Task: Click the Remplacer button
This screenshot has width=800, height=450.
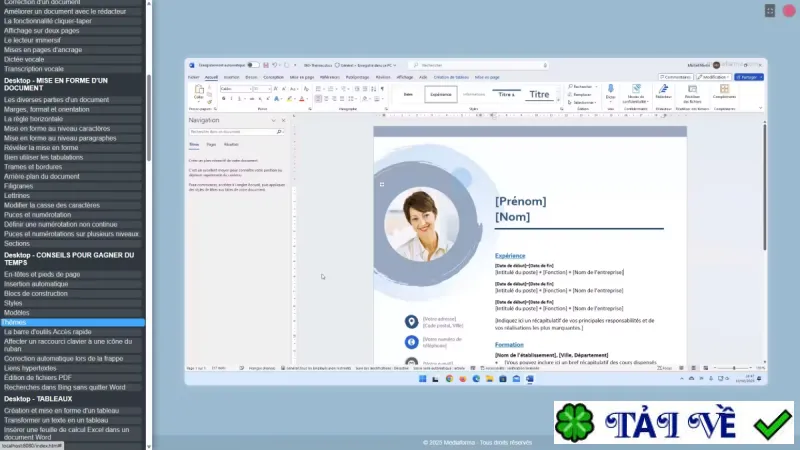Action: pos(581,95)
